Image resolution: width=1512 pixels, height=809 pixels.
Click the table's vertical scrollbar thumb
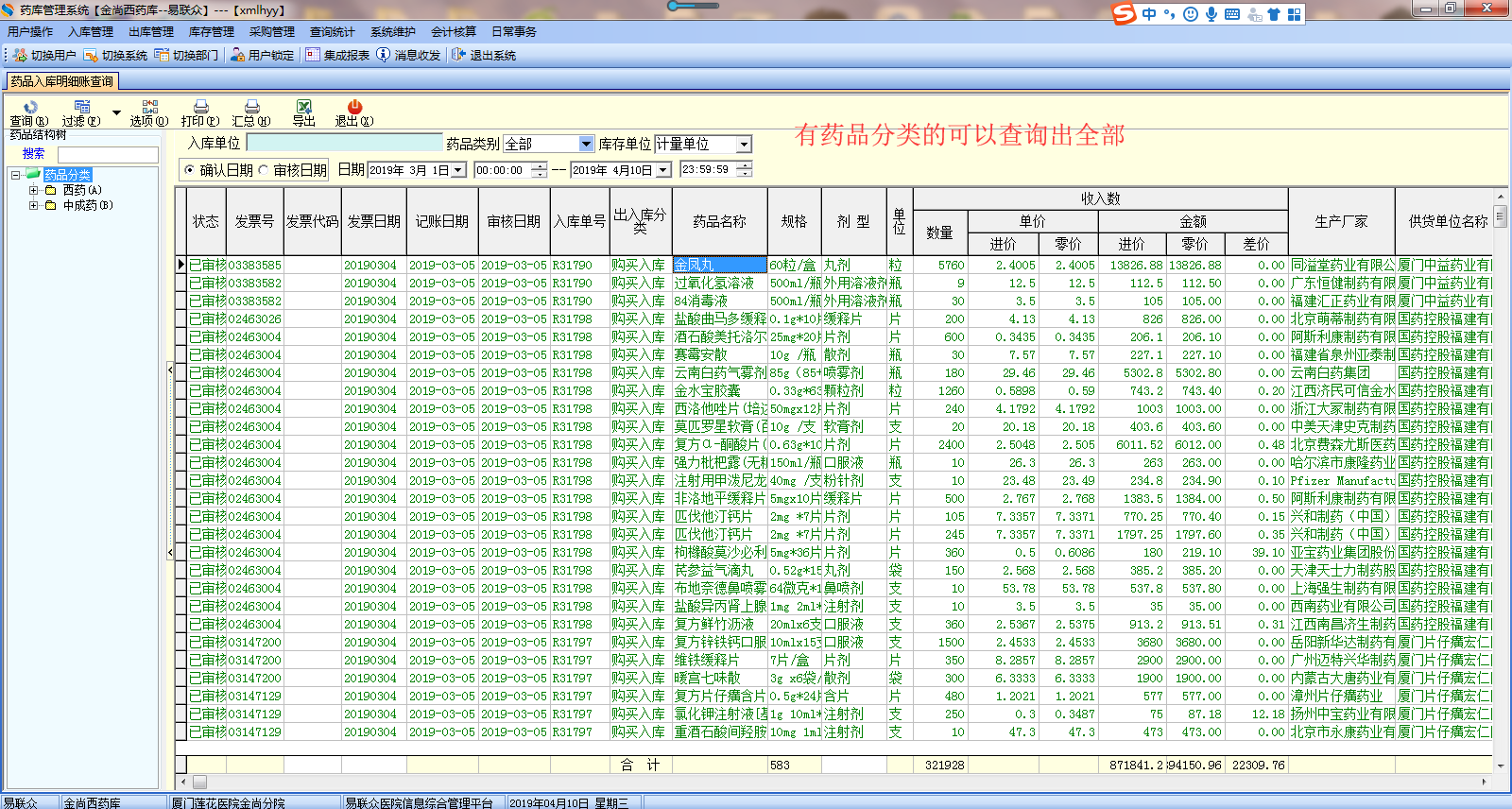click(x=1500, y=216)
